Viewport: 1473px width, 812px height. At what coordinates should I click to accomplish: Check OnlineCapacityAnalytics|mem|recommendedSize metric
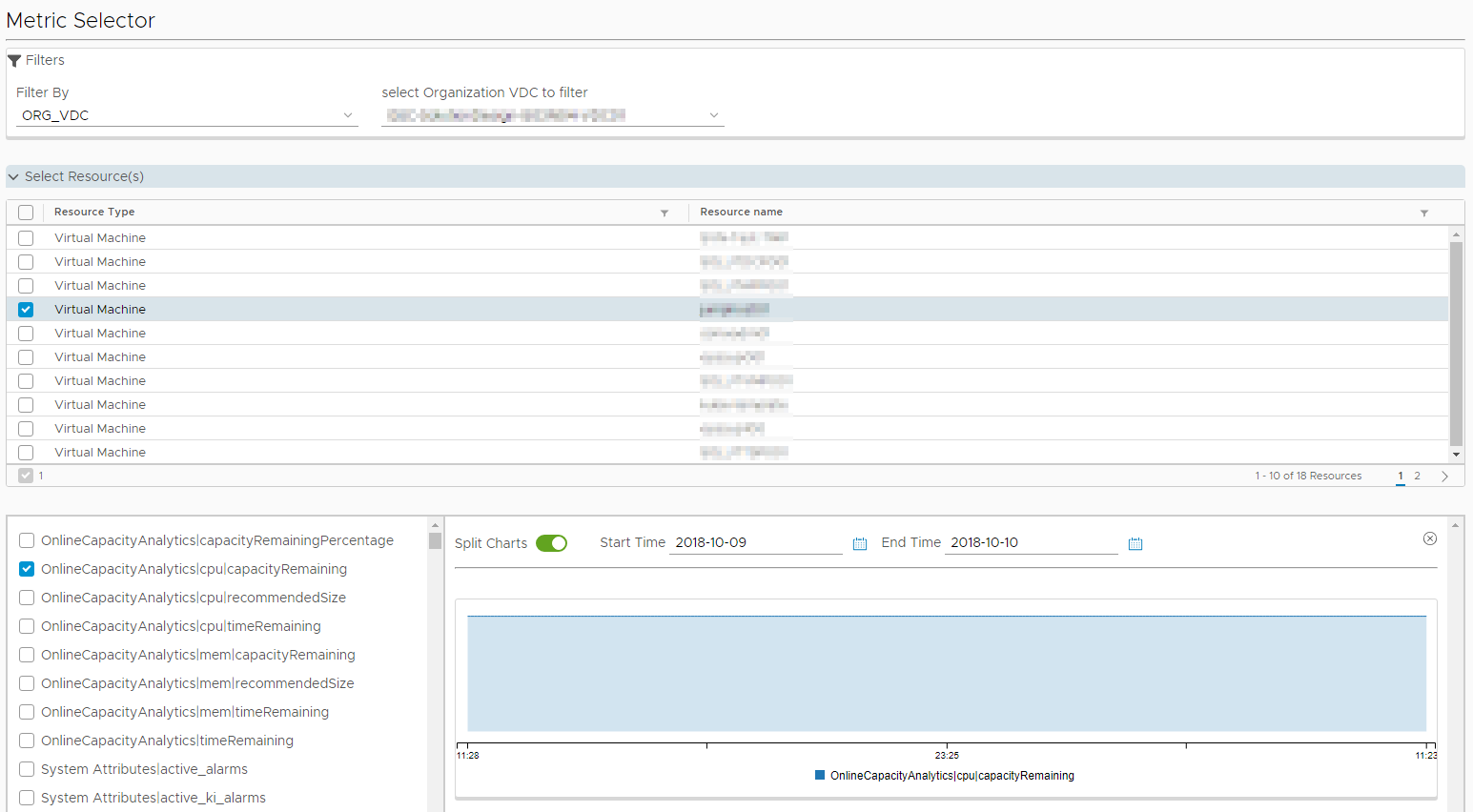coord(27,683)
